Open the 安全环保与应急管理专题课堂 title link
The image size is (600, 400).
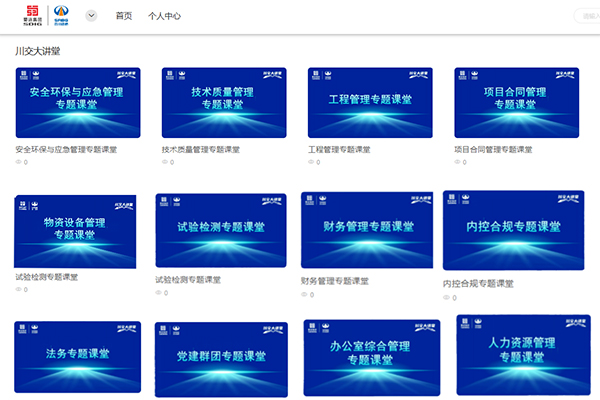tap(66, 150)
